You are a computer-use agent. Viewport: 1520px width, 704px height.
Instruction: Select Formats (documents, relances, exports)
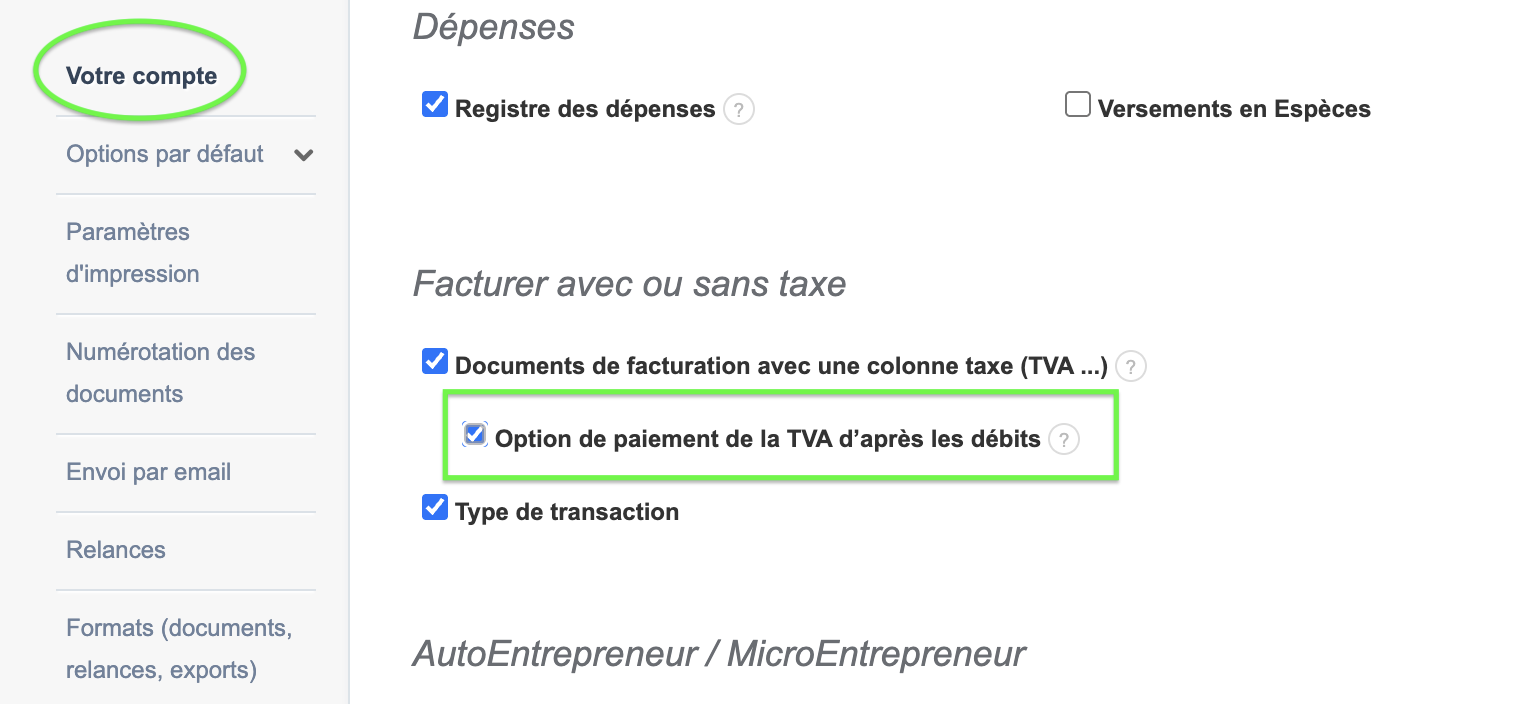[x=178, y=649]
